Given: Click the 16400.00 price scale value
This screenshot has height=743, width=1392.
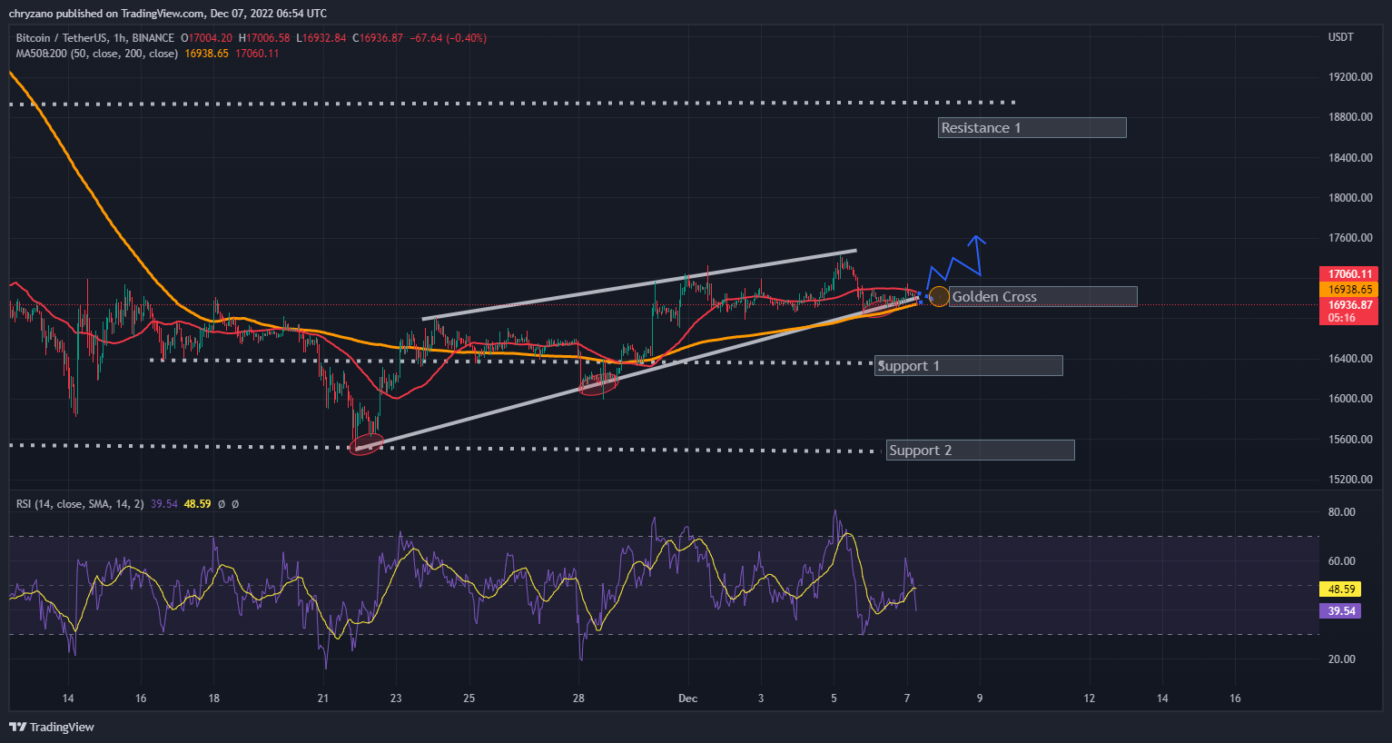Looking at the screenshot, I should 1349,358.
